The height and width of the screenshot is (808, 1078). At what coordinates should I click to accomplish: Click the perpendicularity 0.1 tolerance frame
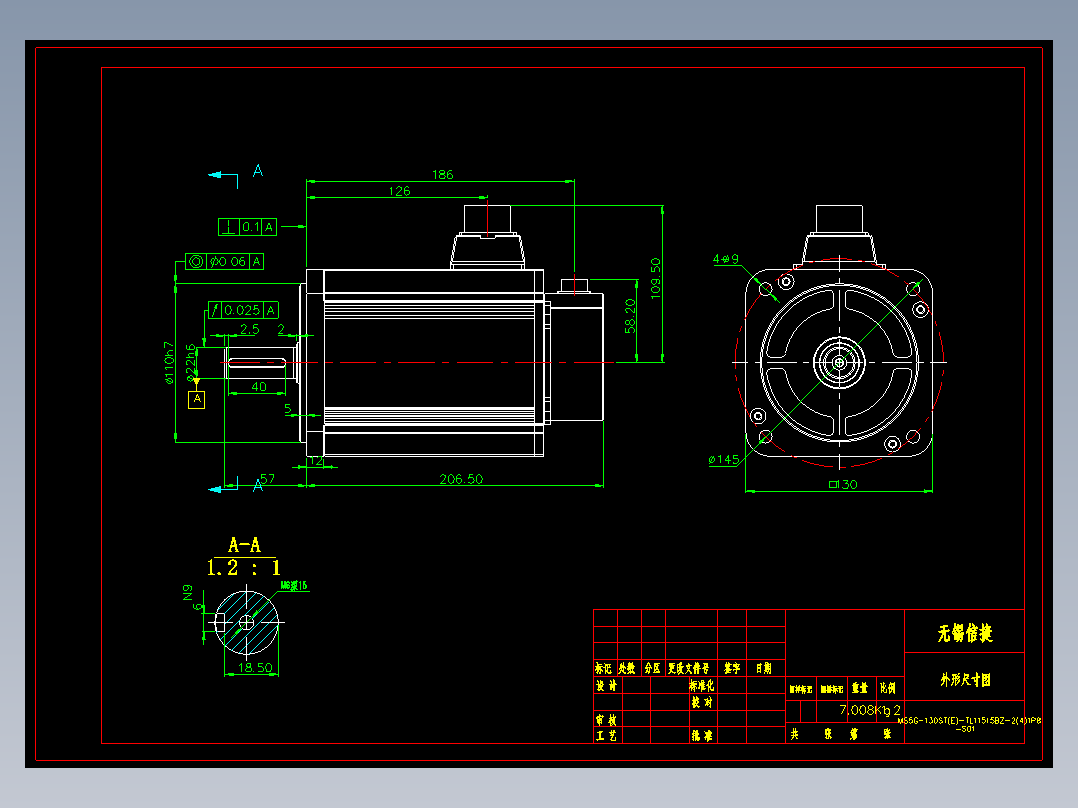[248, 227]
